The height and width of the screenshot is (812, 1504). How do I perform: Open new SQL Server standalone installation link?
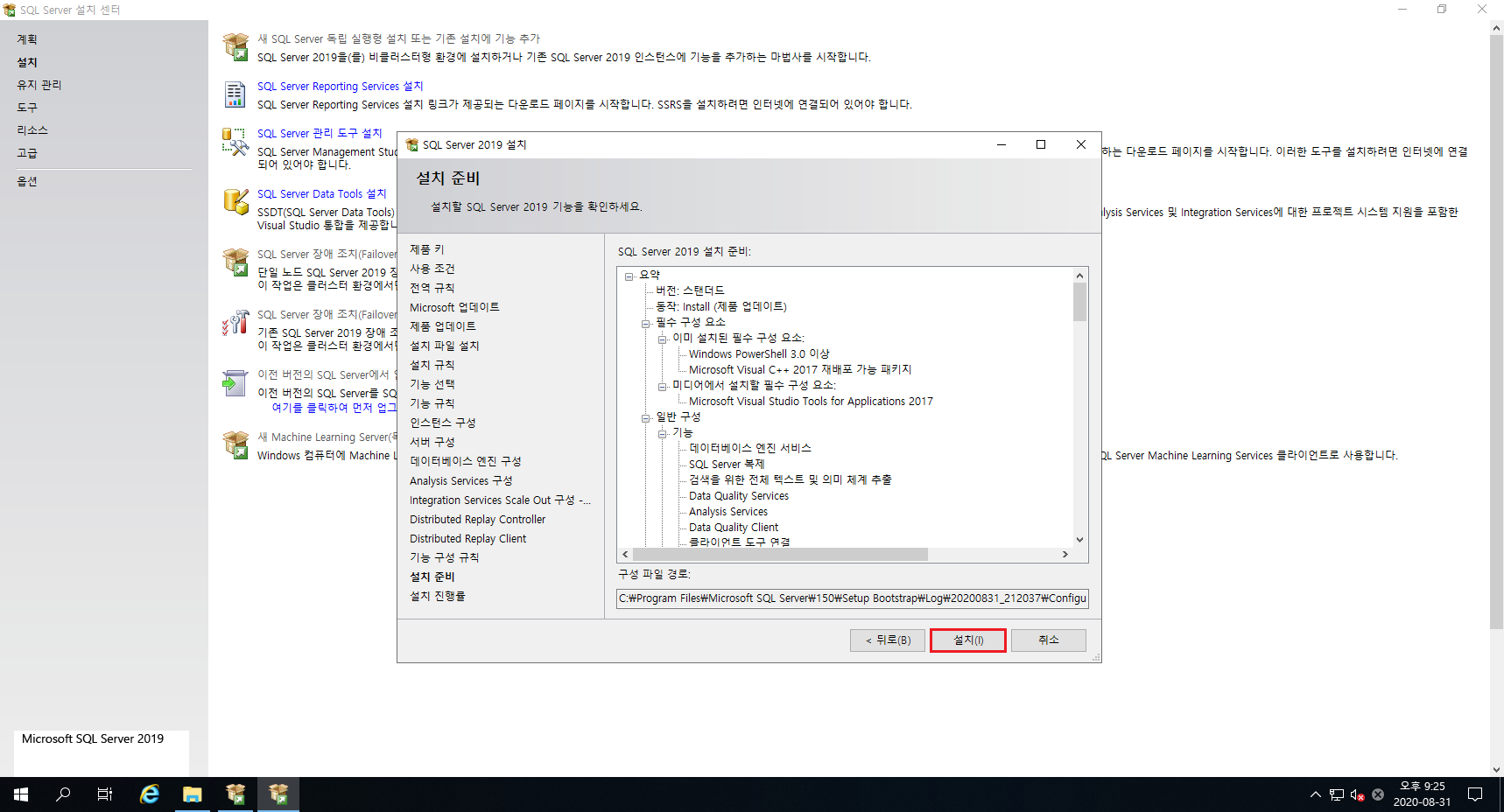click(398, 38)
